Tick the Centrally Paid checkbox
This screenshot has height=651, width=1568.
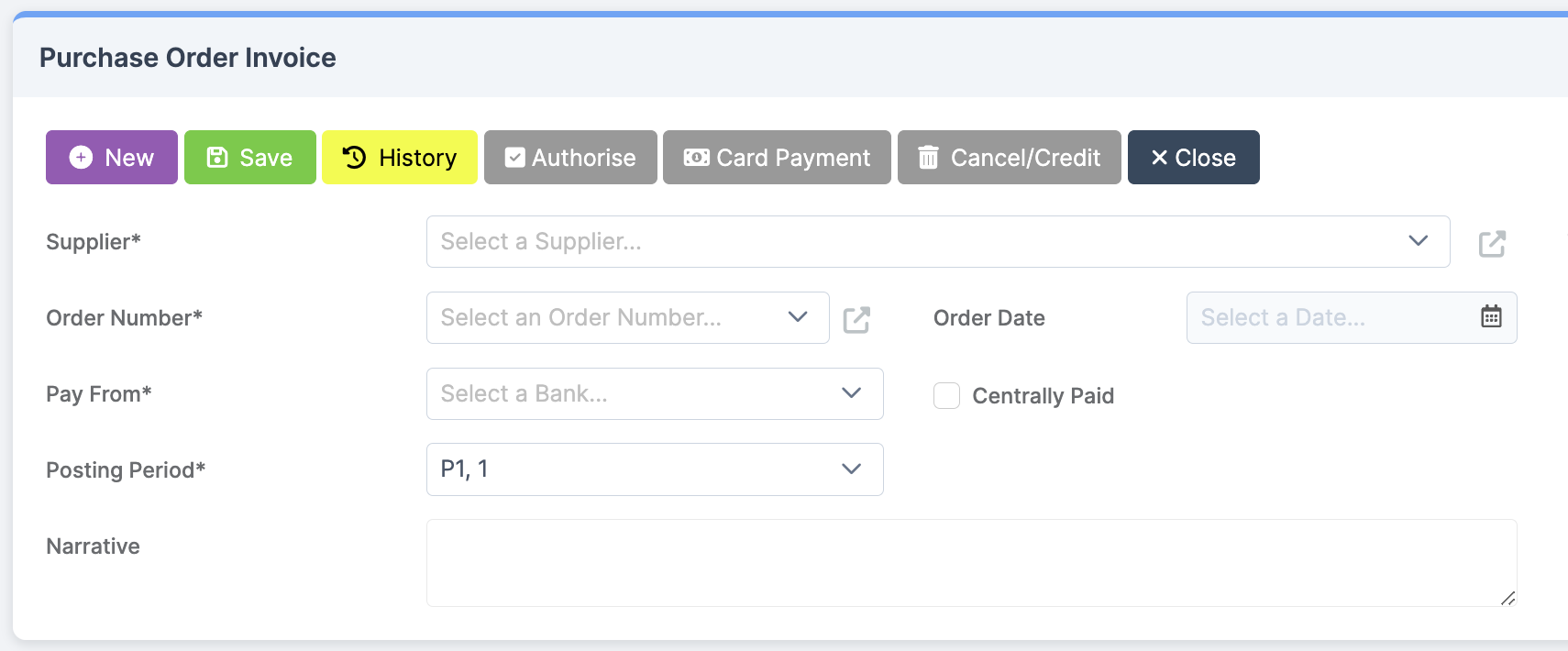(x=946, y=395)
